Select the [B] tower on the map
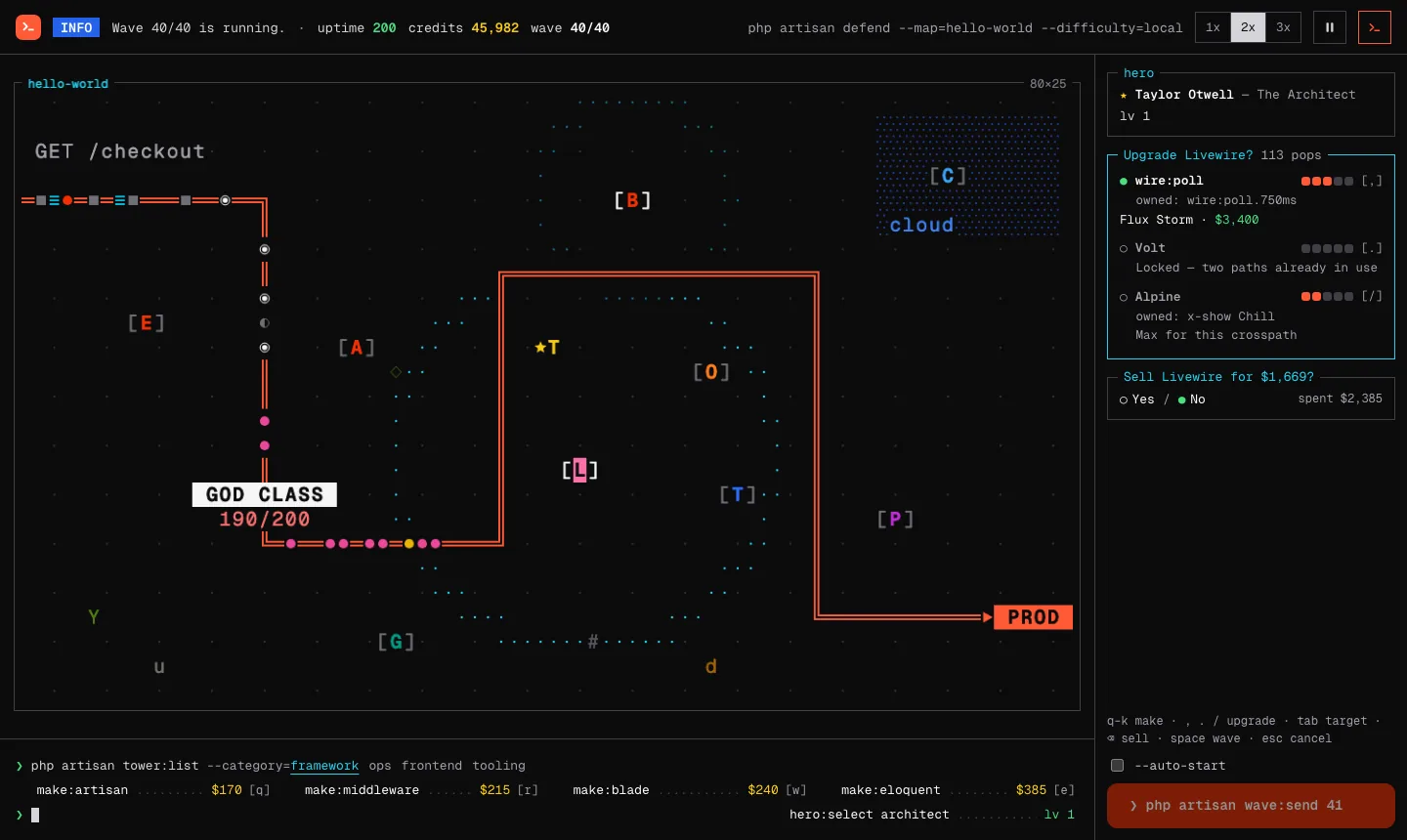Viewport: 1407px width, 840px height. [632, 200]
